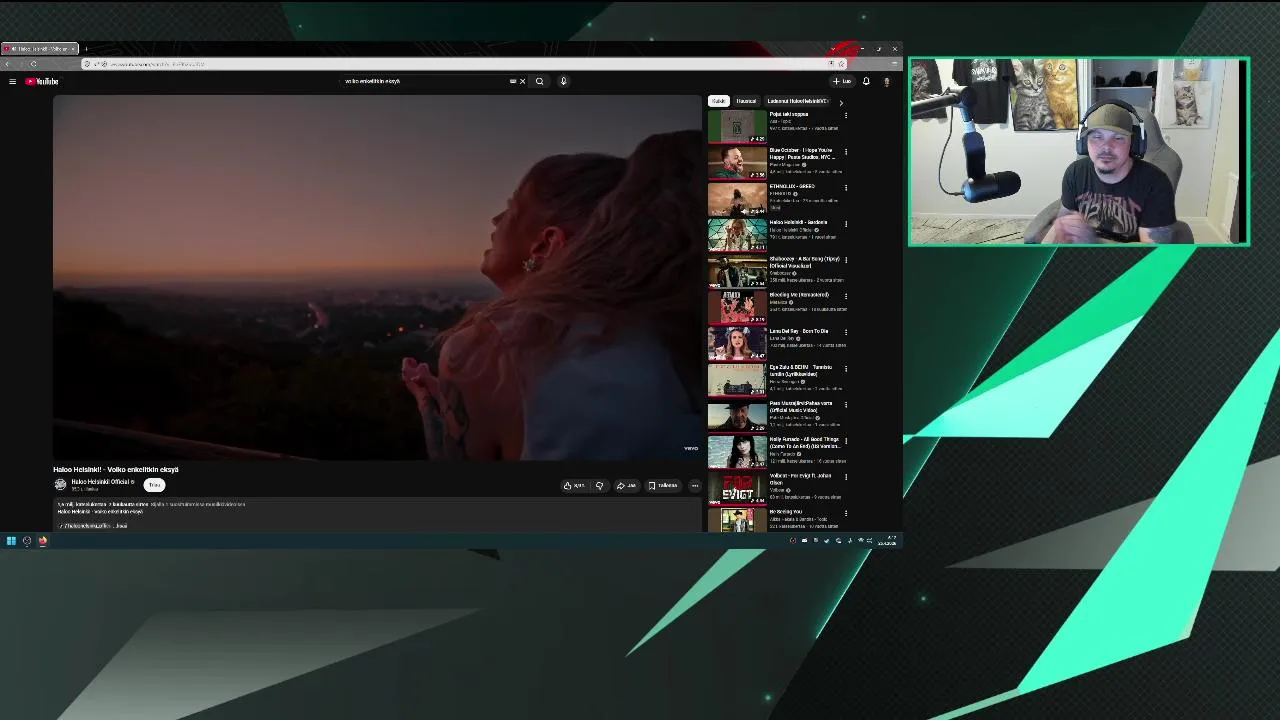
Task: Dislike the video with thumbs down
Action: click(x=599, y=486)
